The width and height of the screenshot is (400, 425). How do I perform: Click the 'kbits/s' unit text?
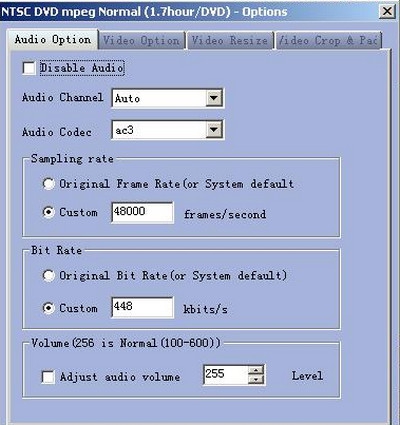[205, 309]
